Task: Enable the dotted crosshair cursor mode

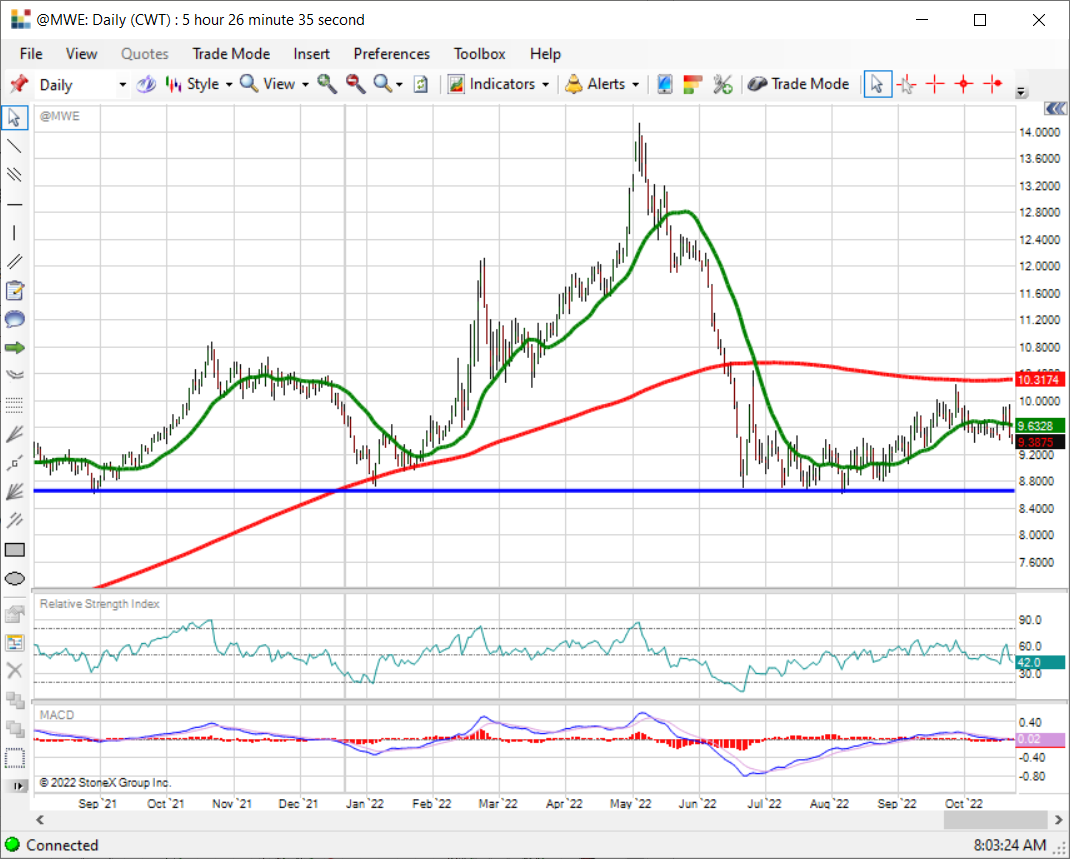Action: coord(907,84)
